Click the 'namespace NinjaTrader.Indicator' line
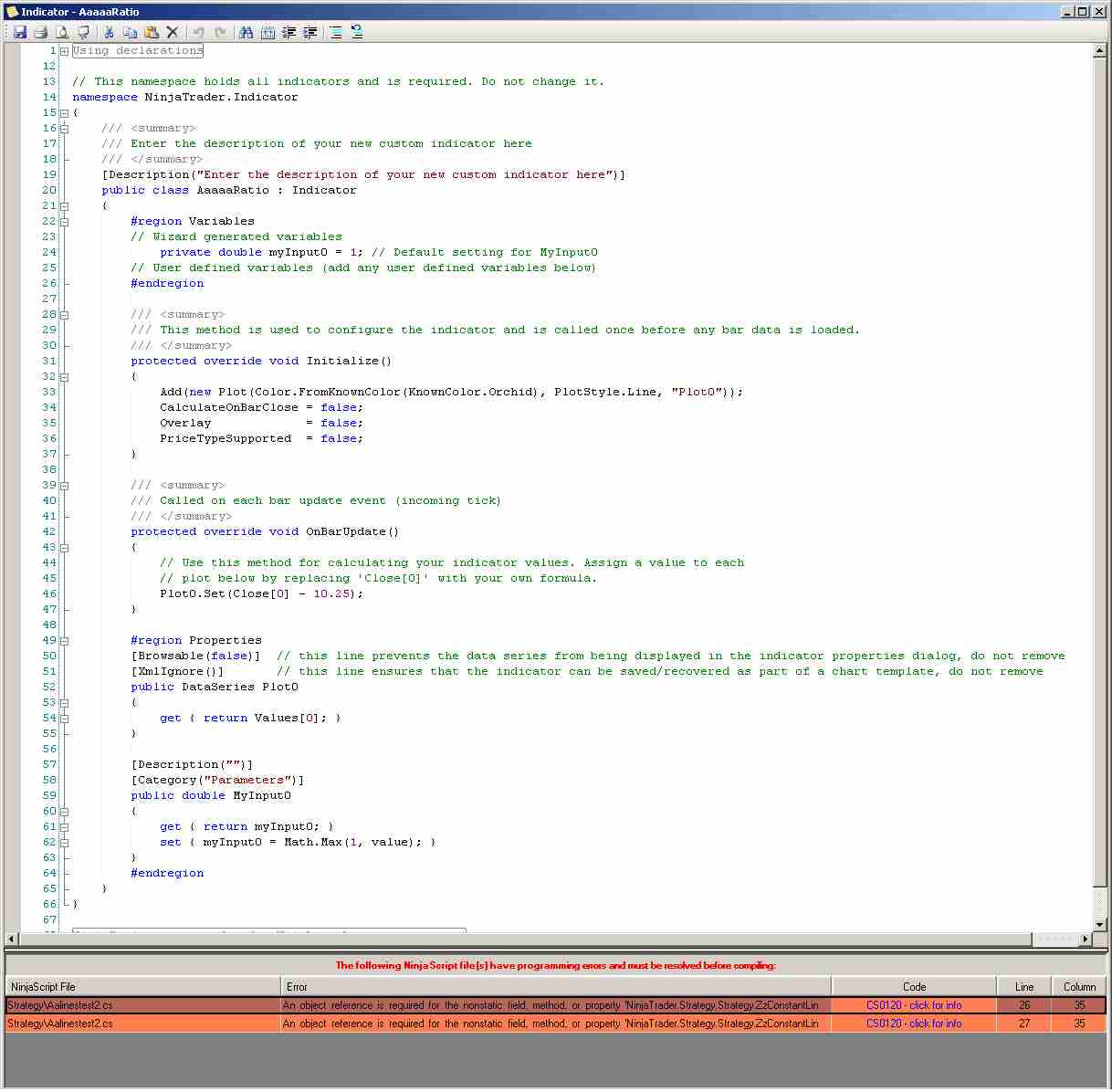This screenshot has width=1112, height=1092. point(185,97)
